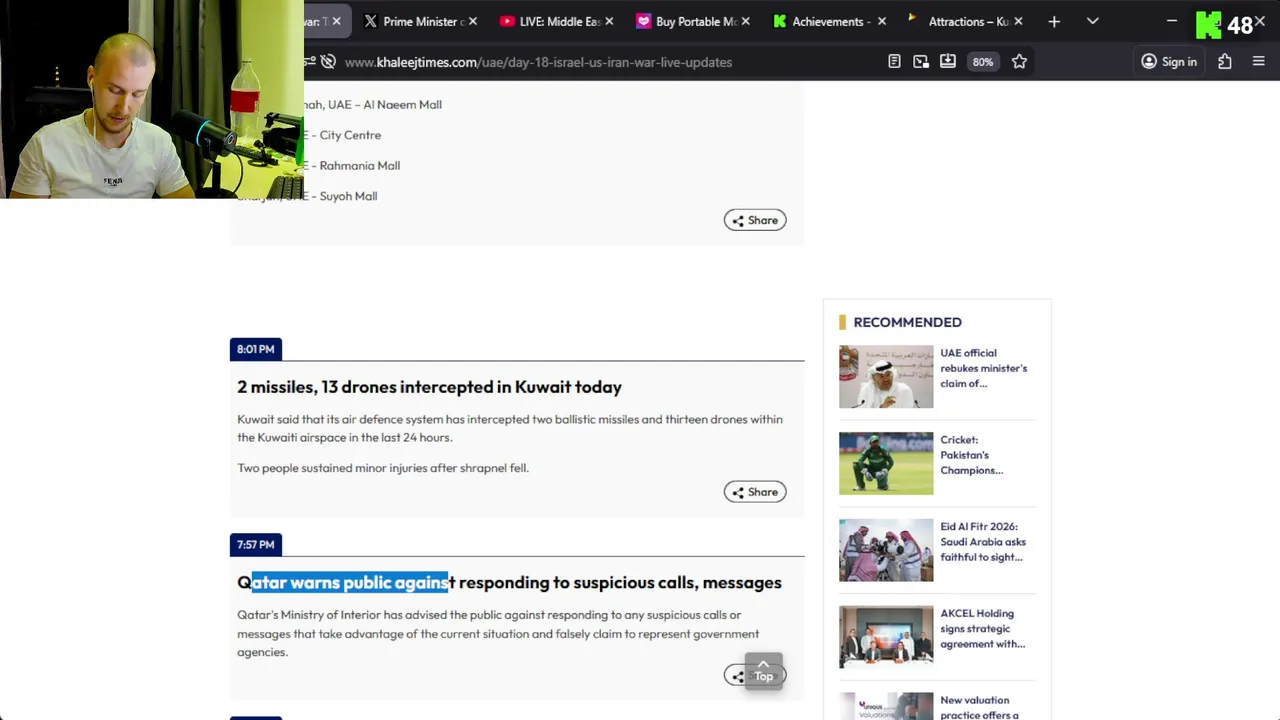This screenshot has width=1280, height=720.
Task: Open the extensions puzzle icon
Action: (x=1225, y=62)
